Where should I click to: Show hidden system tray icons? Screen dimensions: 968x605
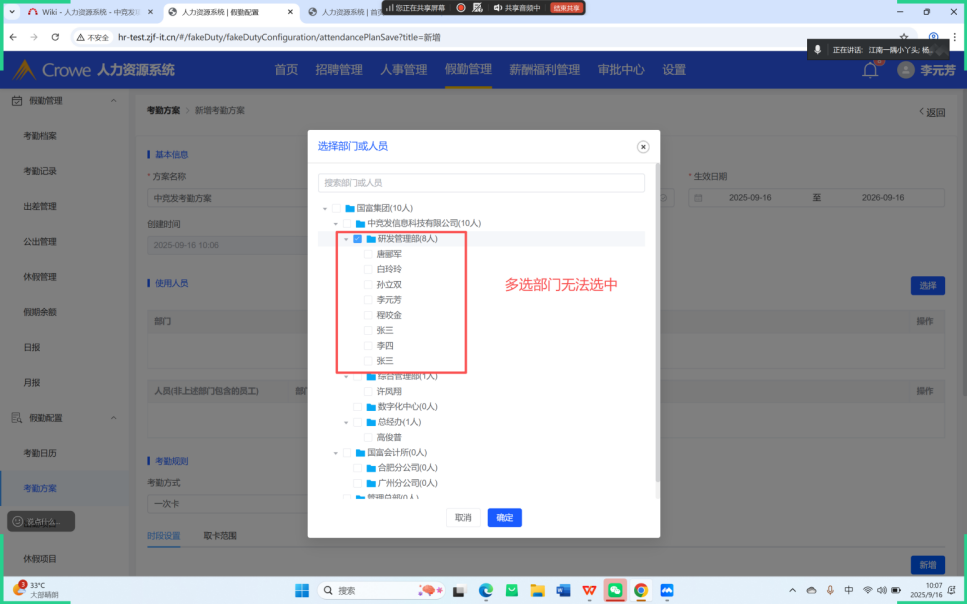coord(793,591)
